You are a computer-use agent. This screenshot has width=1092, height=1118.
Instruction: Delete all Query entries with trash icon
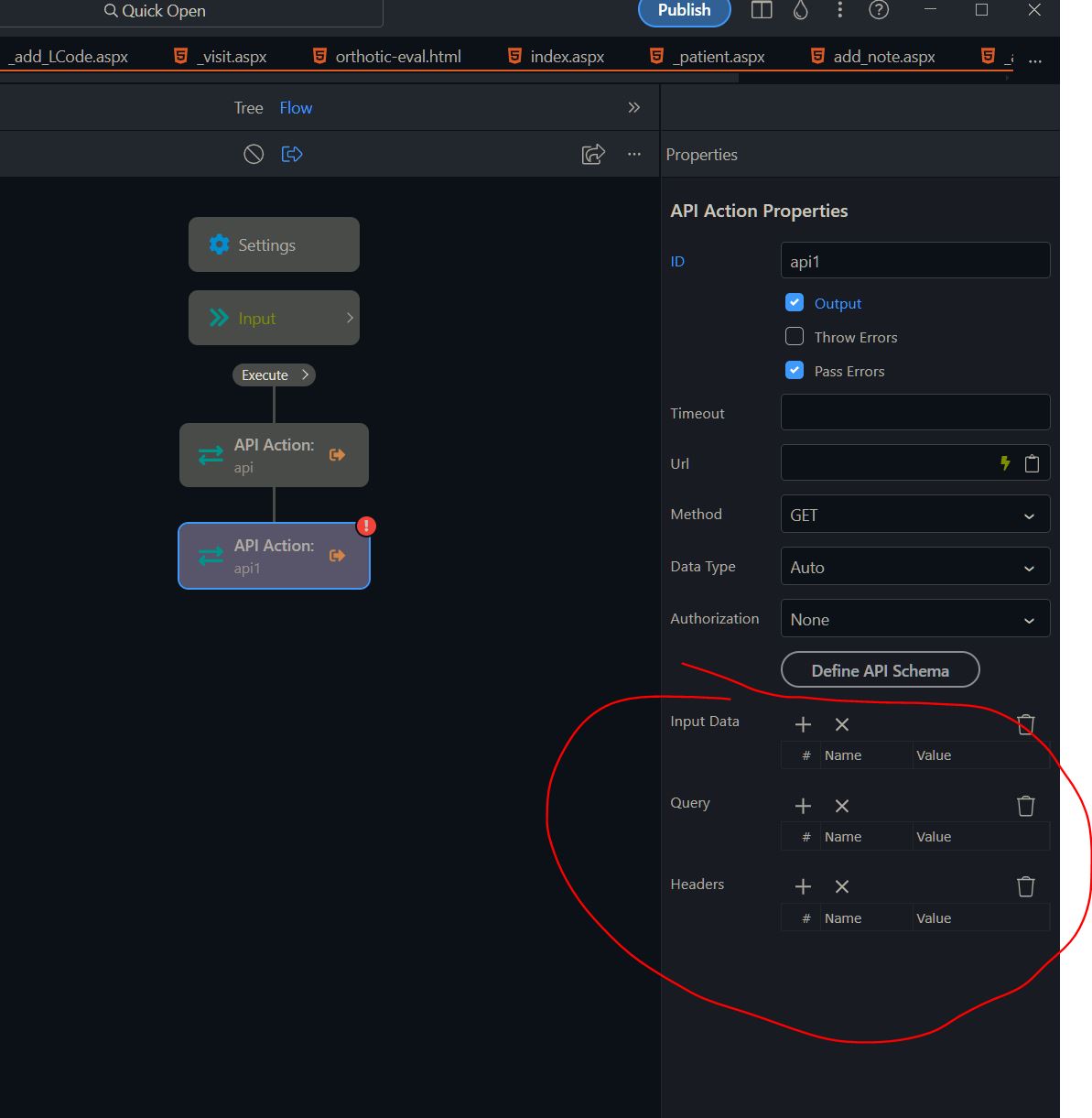coord(1025,806)
